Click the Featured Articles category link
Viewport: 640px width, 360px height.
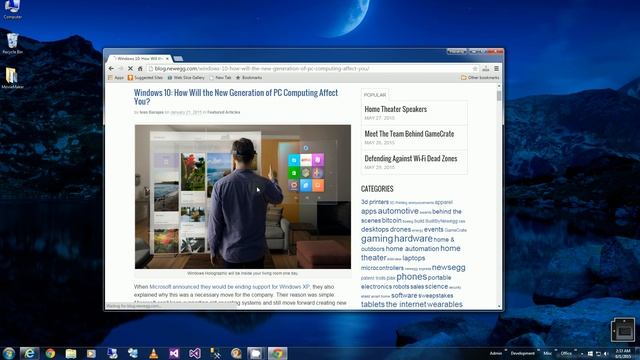point(224,112)
